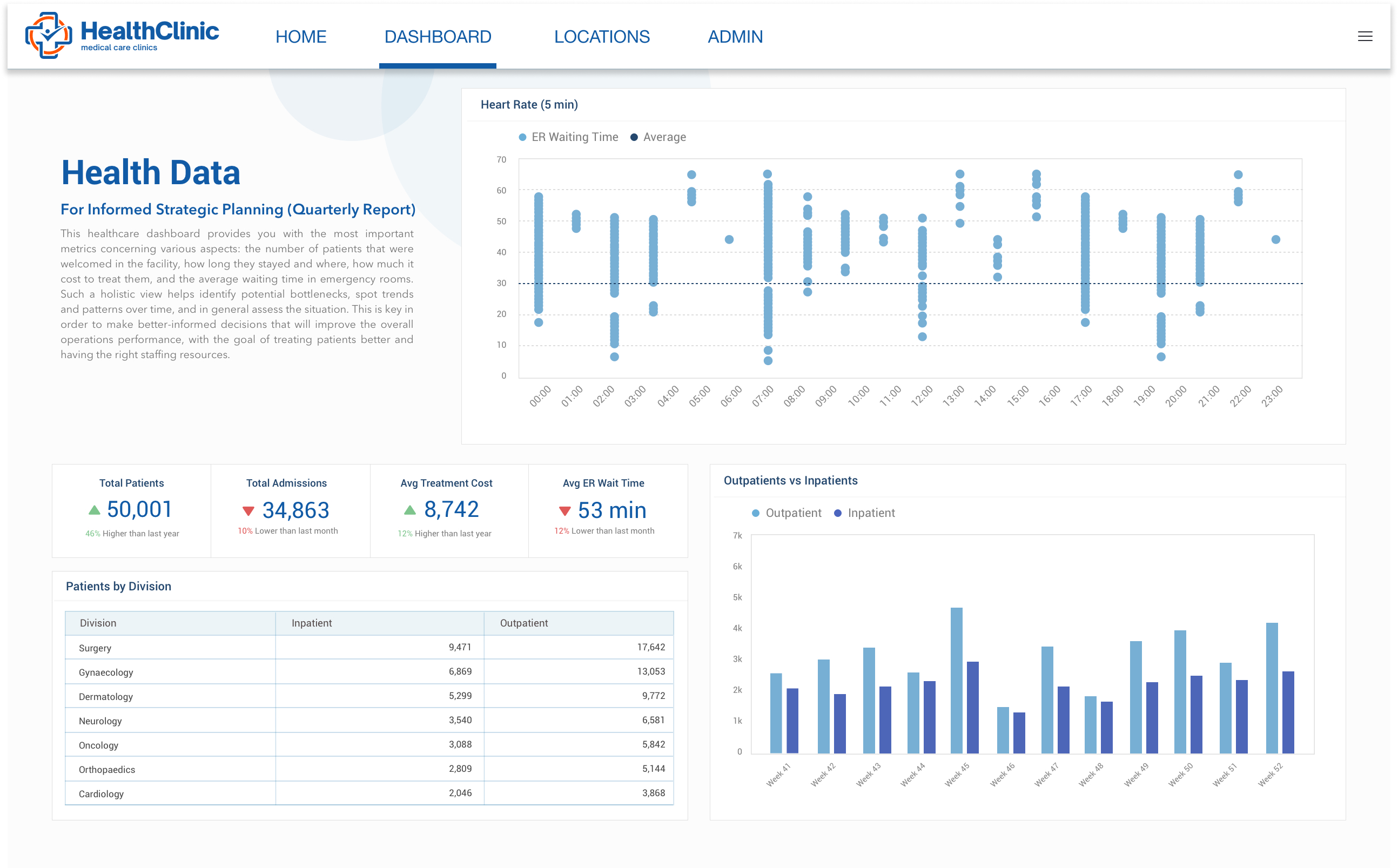Viewport: 1398px width, 868px height.
Task: Click the HealthClinic cross logo icon
Action: point(48,36)
